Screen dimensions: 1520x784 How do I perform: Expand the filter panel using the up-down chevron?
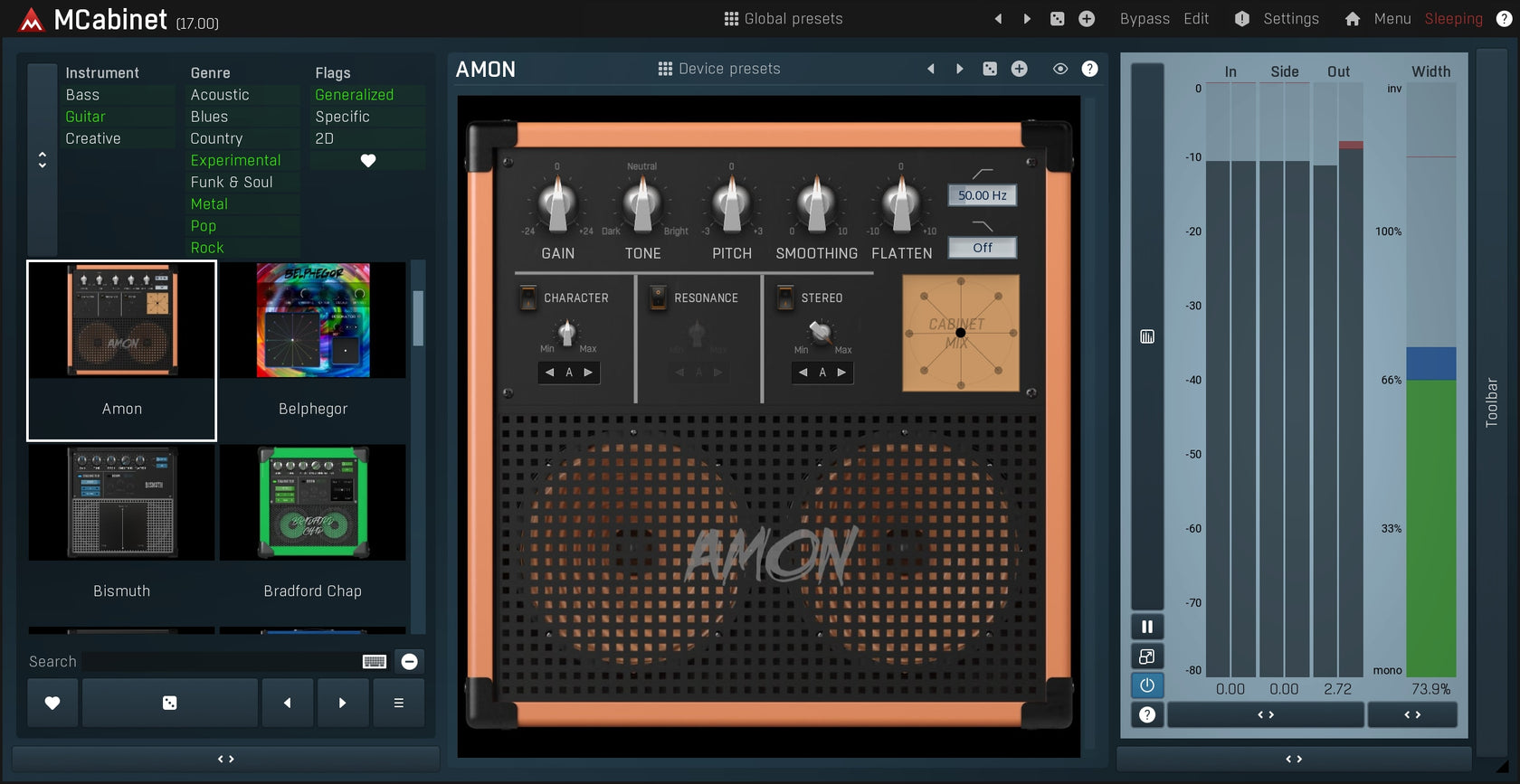tap(42, 160)
